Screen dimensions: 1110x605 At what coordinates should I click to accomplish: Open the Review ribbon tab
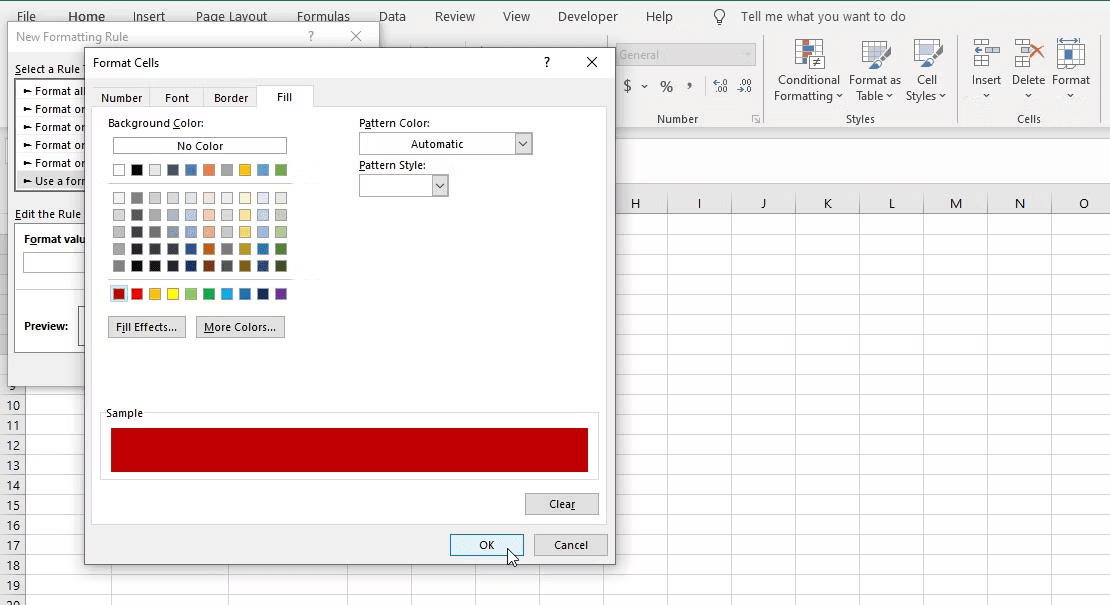click(454, 16)
